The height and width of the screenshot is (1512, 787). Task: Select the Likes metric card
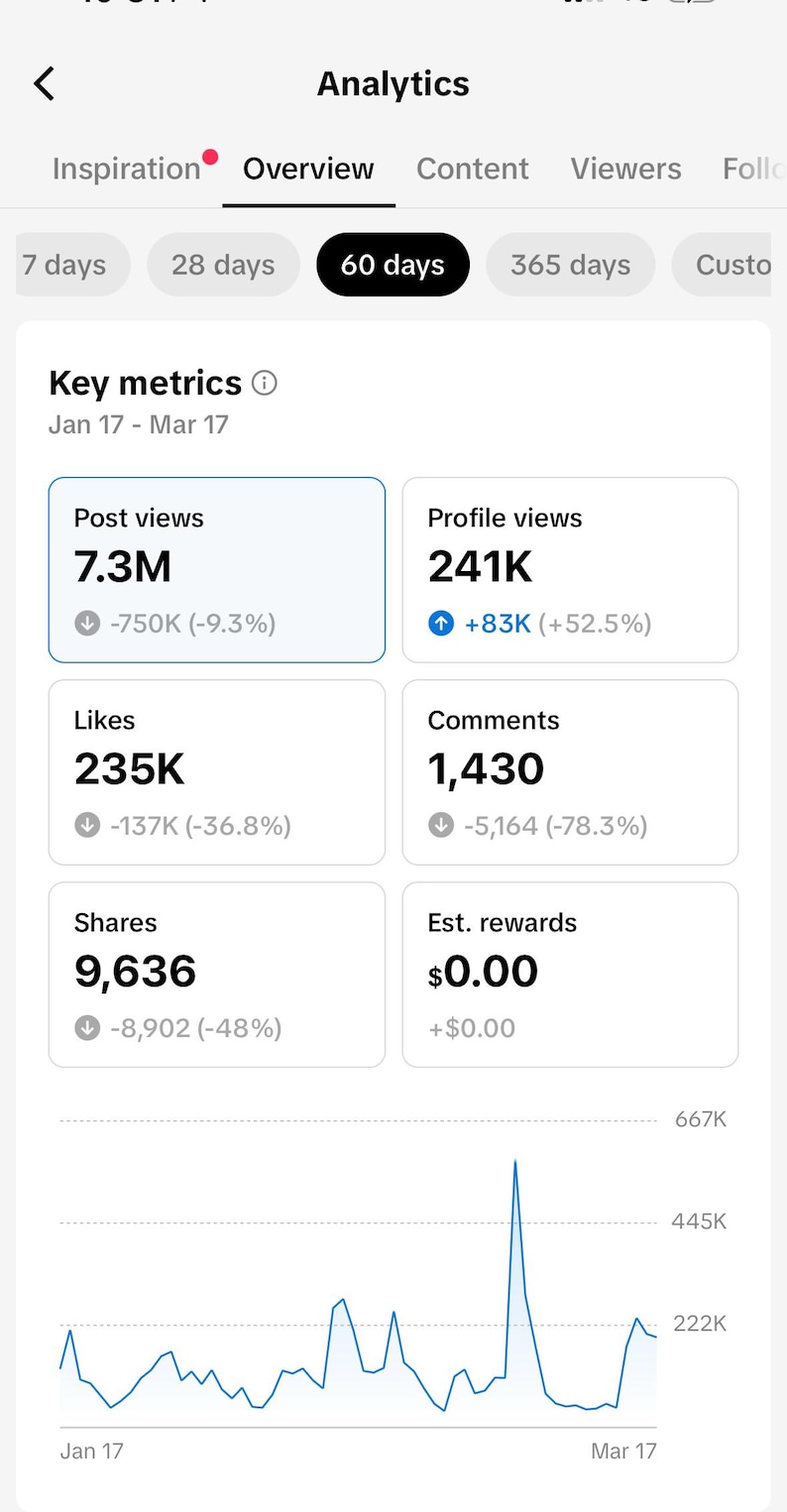pos(217,772)
